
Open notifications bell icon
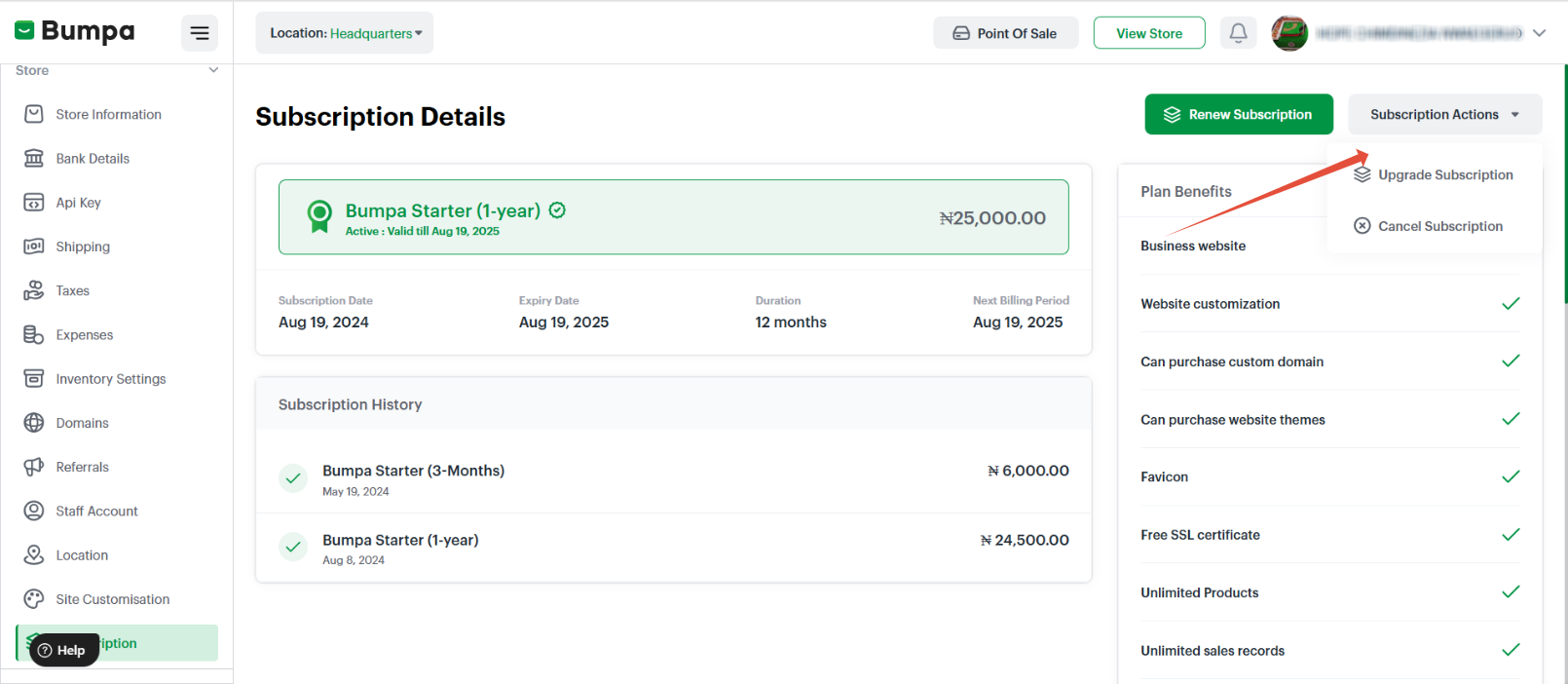tap(1238, 33)
